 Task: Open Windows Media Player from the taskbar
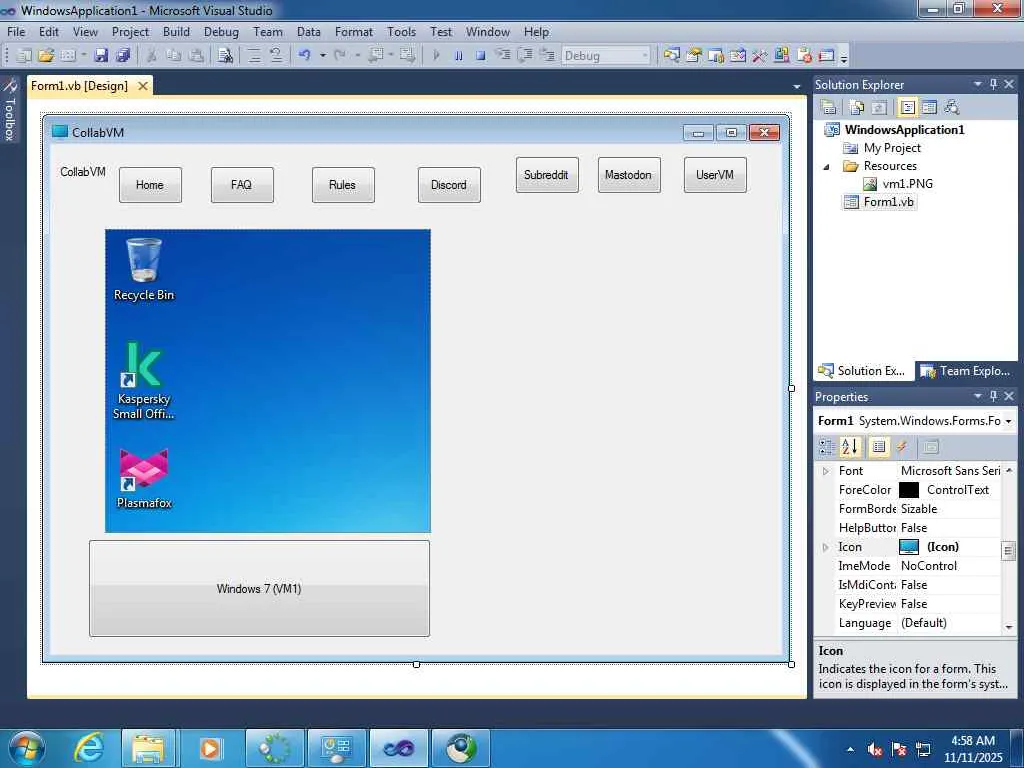tap(210, 748)
